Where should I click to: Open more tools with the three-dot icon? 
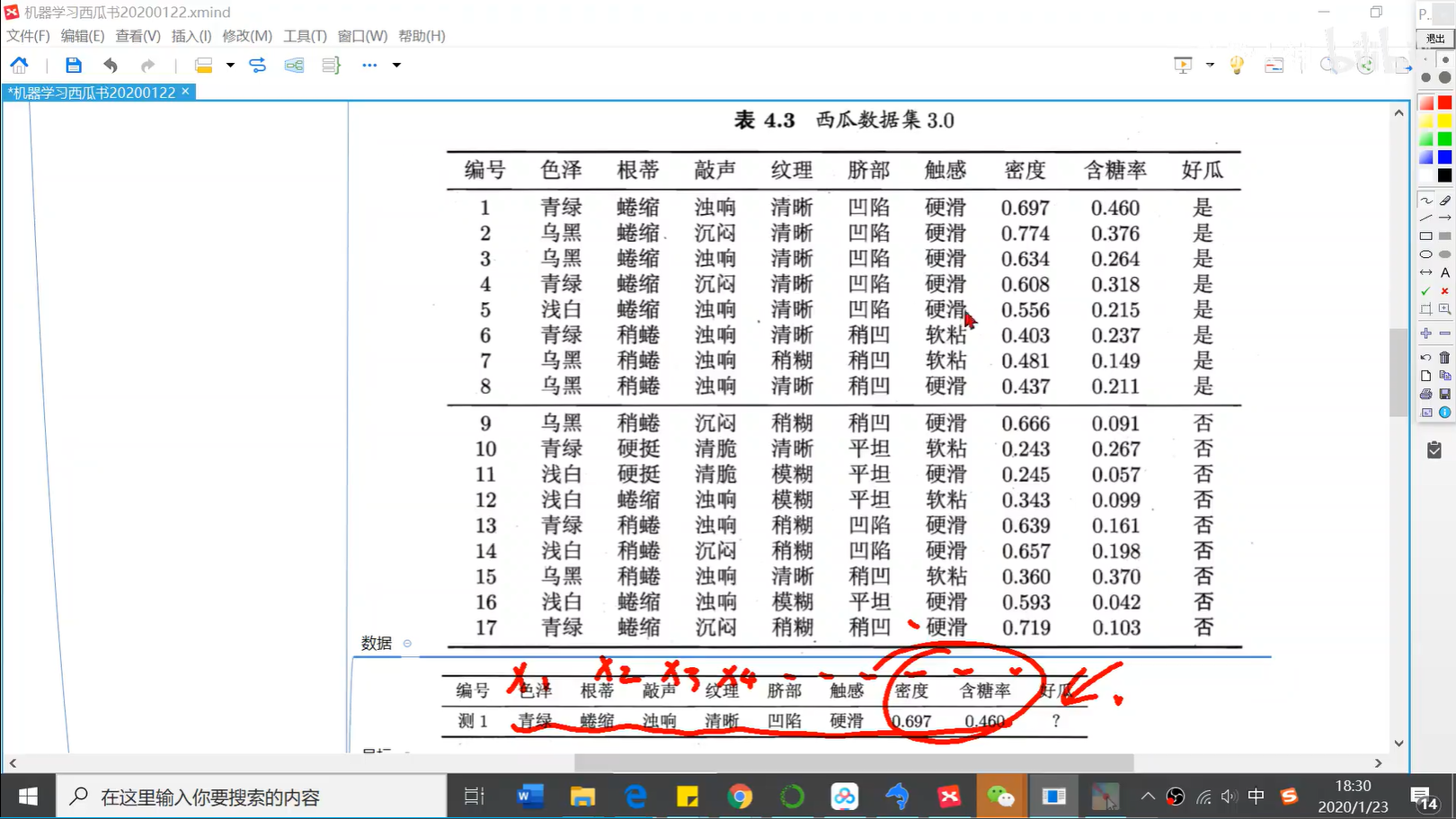point(369,65)
